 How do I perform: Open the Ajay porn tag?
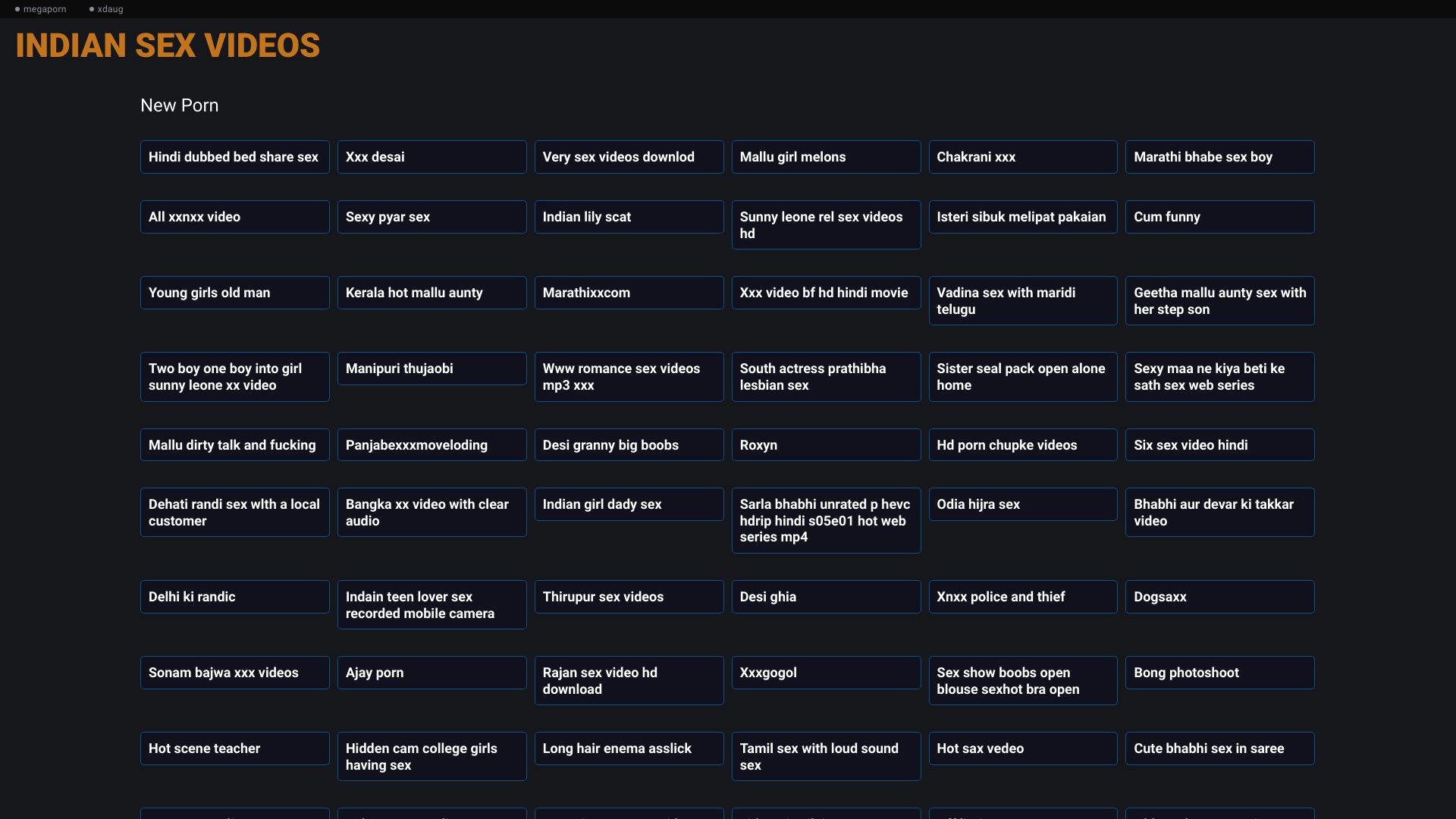pos(431,673)
